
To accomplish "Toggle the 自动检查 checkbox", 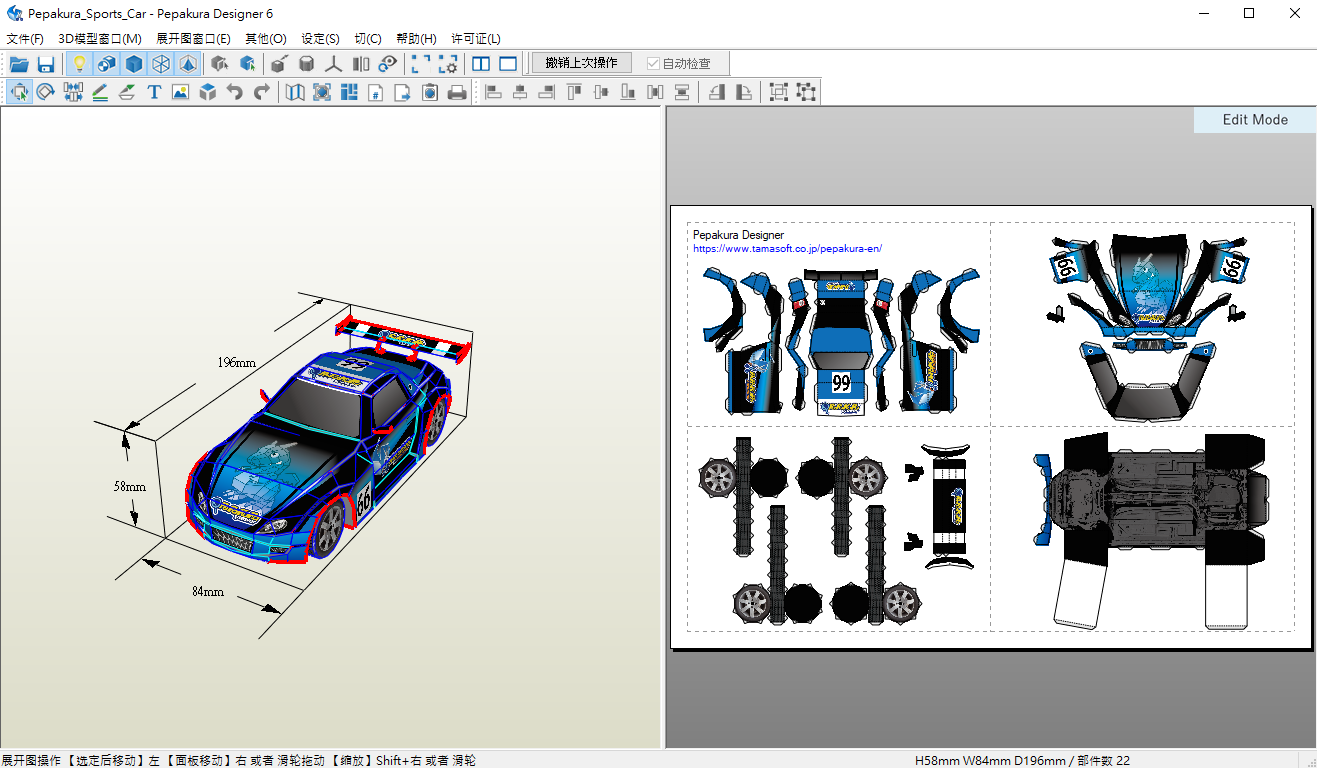I will [x=654, y=64].
